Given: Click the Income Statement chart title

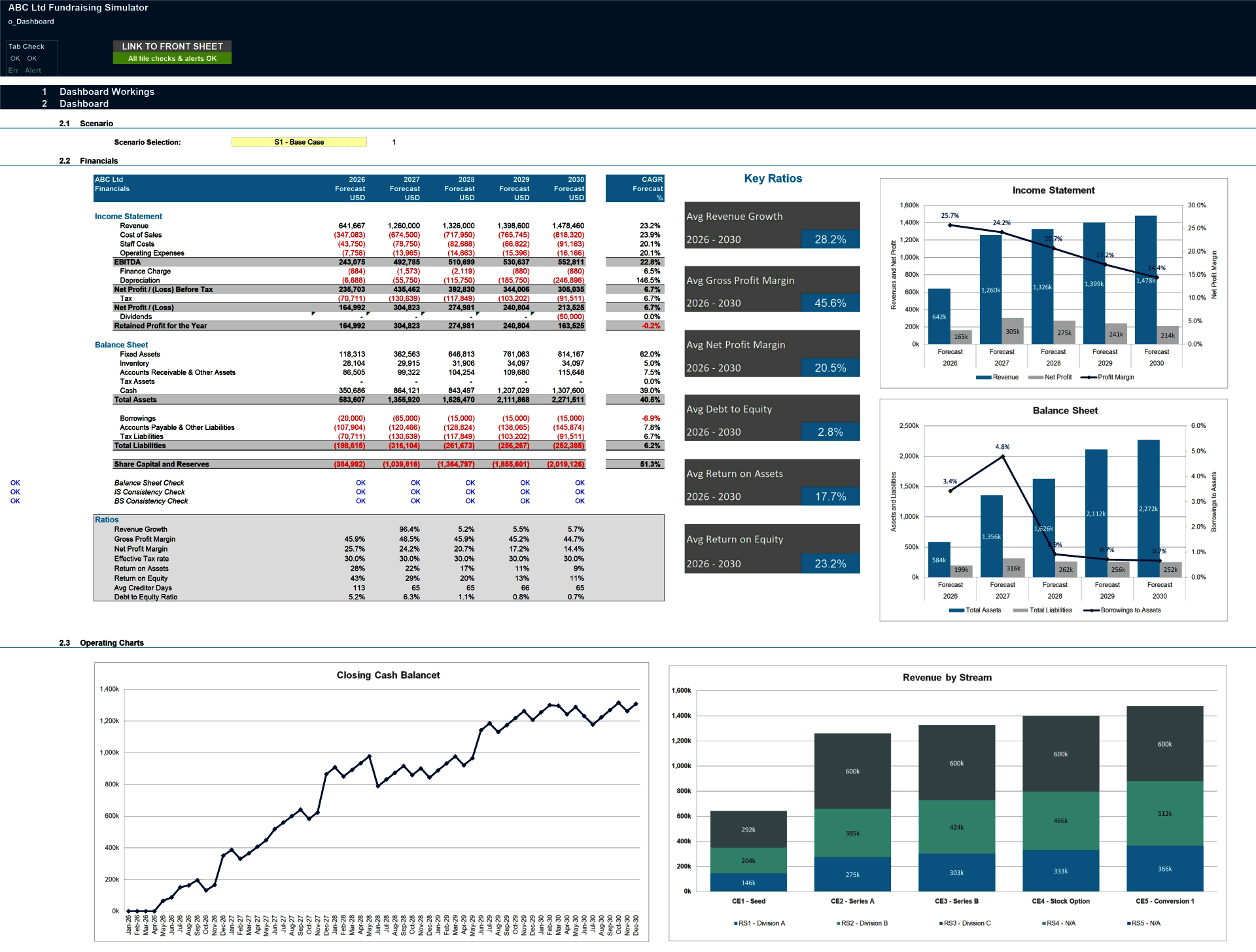Looking at the screenshot, I should click(1053, 190).
